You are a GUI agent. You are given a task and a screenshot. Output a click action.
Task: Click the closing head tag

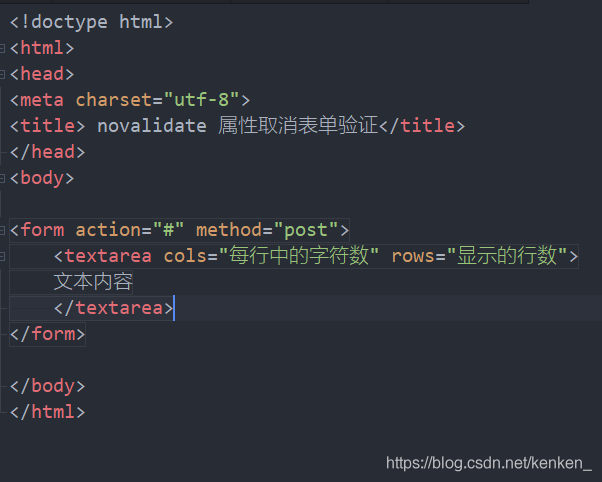[48, 152]
